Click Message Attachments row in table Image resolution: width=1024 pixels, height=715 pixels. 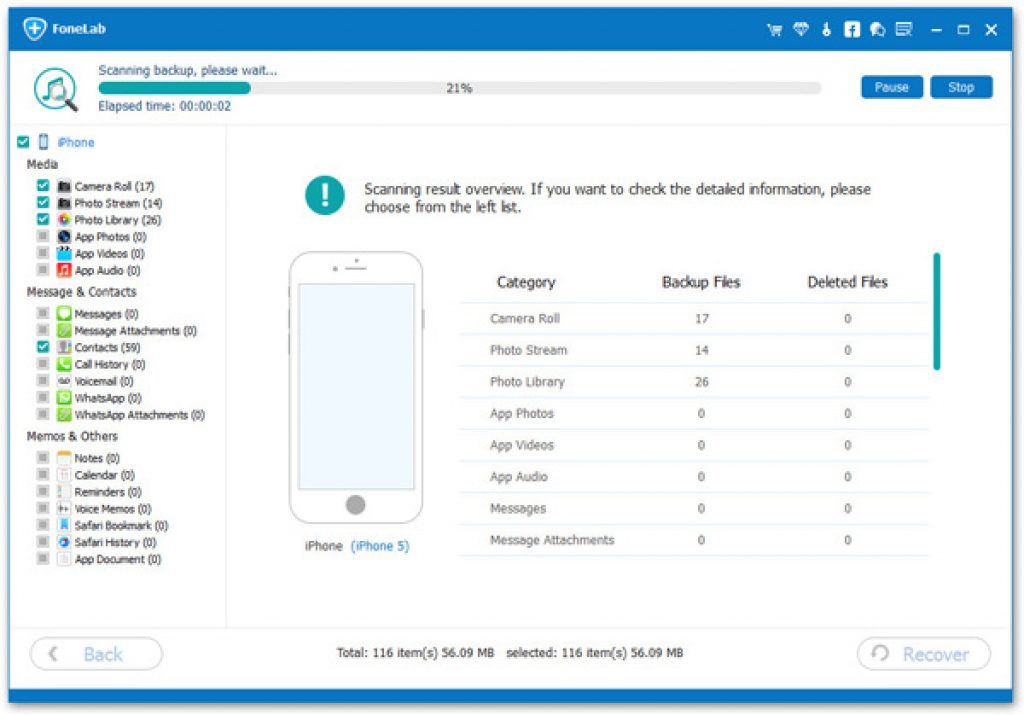(694, 540)
